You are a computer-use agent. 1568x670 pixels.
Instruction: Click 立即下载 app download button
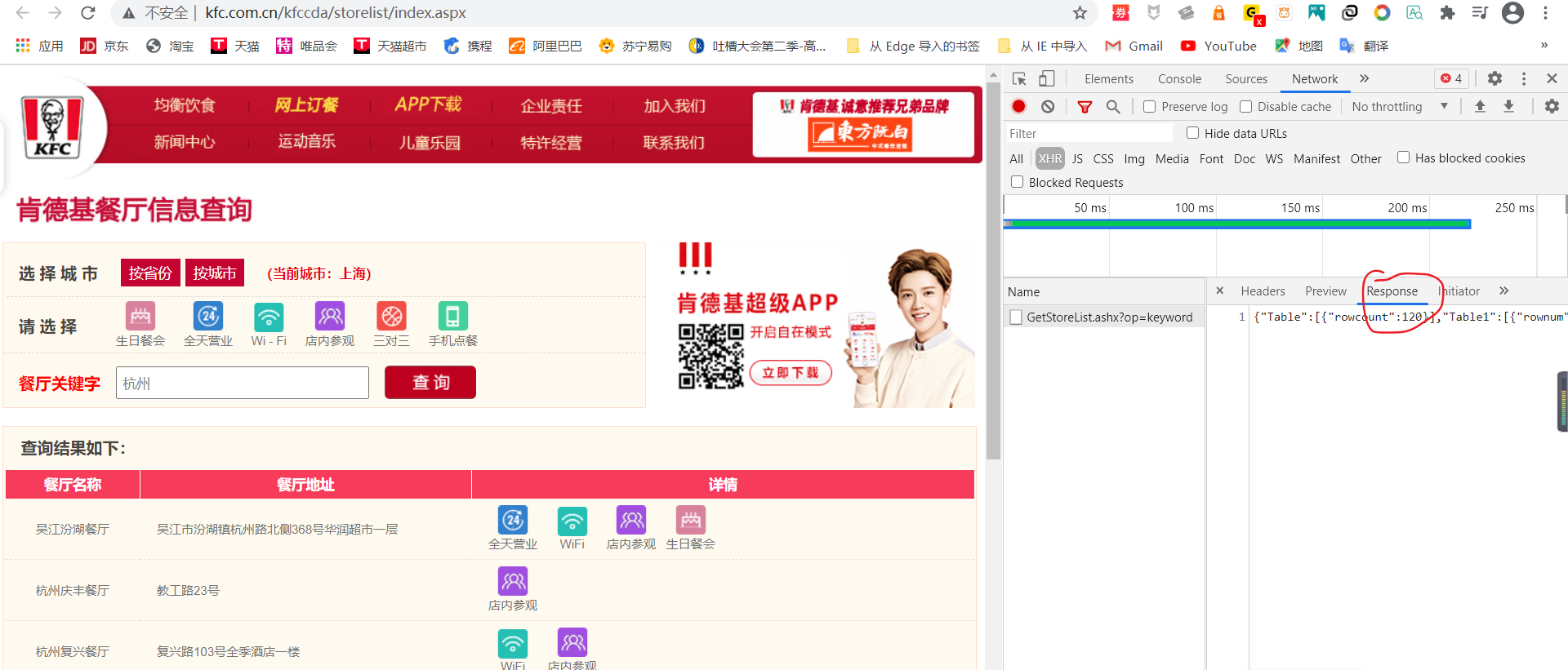point(791,372)
